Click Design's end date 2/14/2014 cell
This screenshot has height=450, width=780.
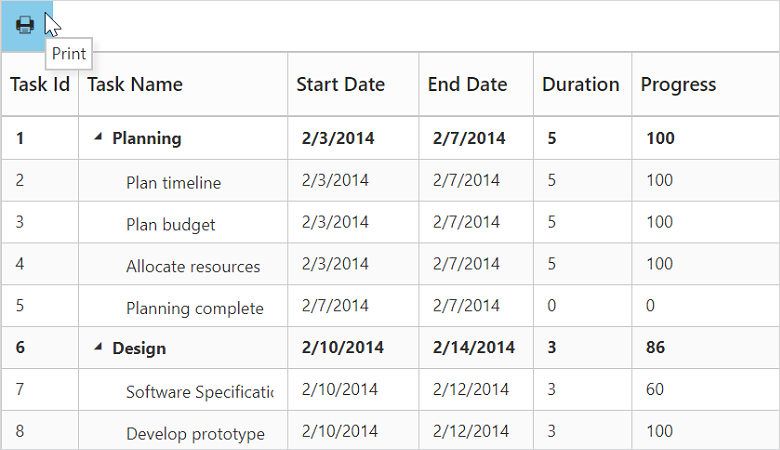click(474, 348)
